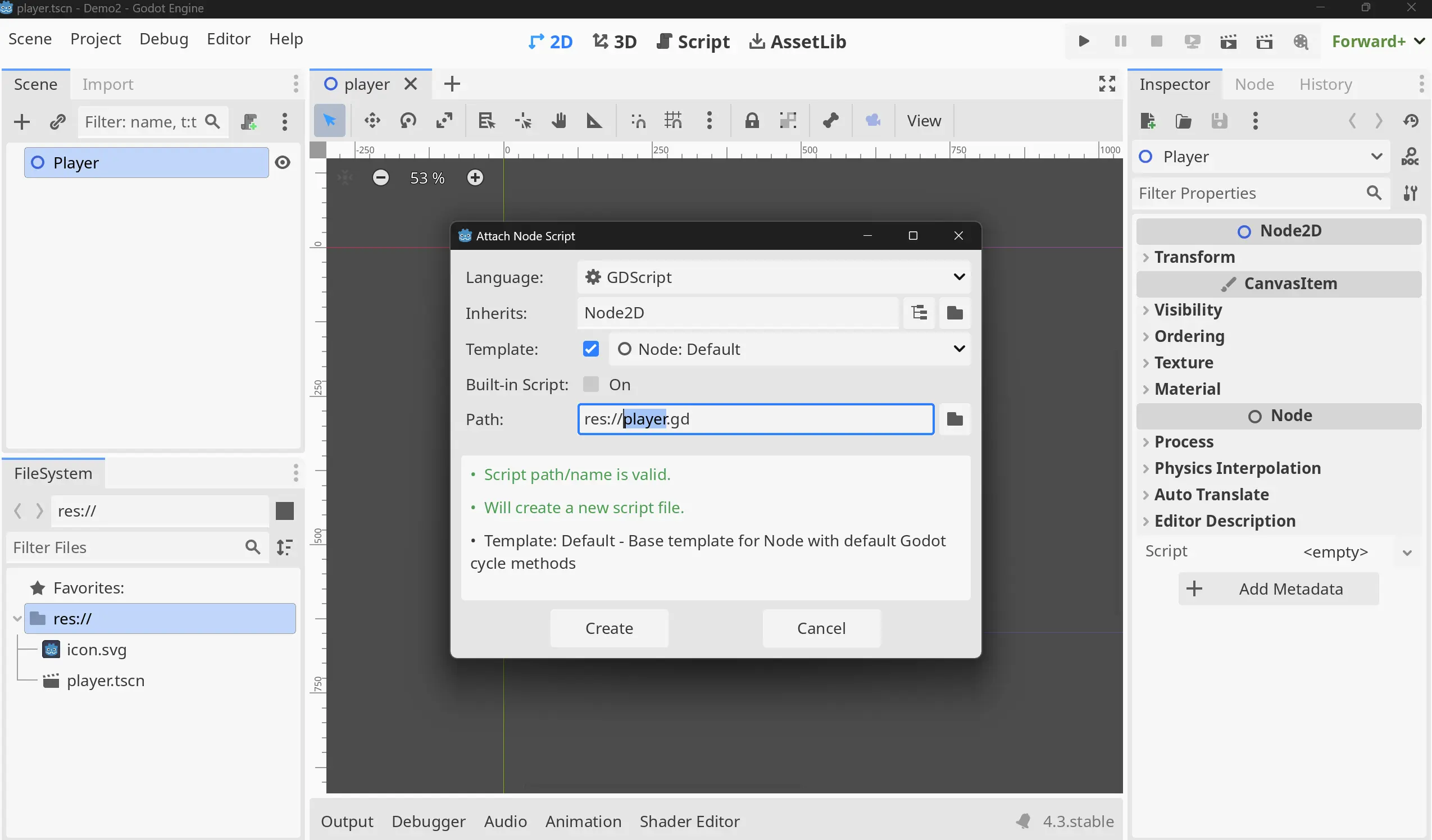Click the script Path input field

tap(756, 419)
